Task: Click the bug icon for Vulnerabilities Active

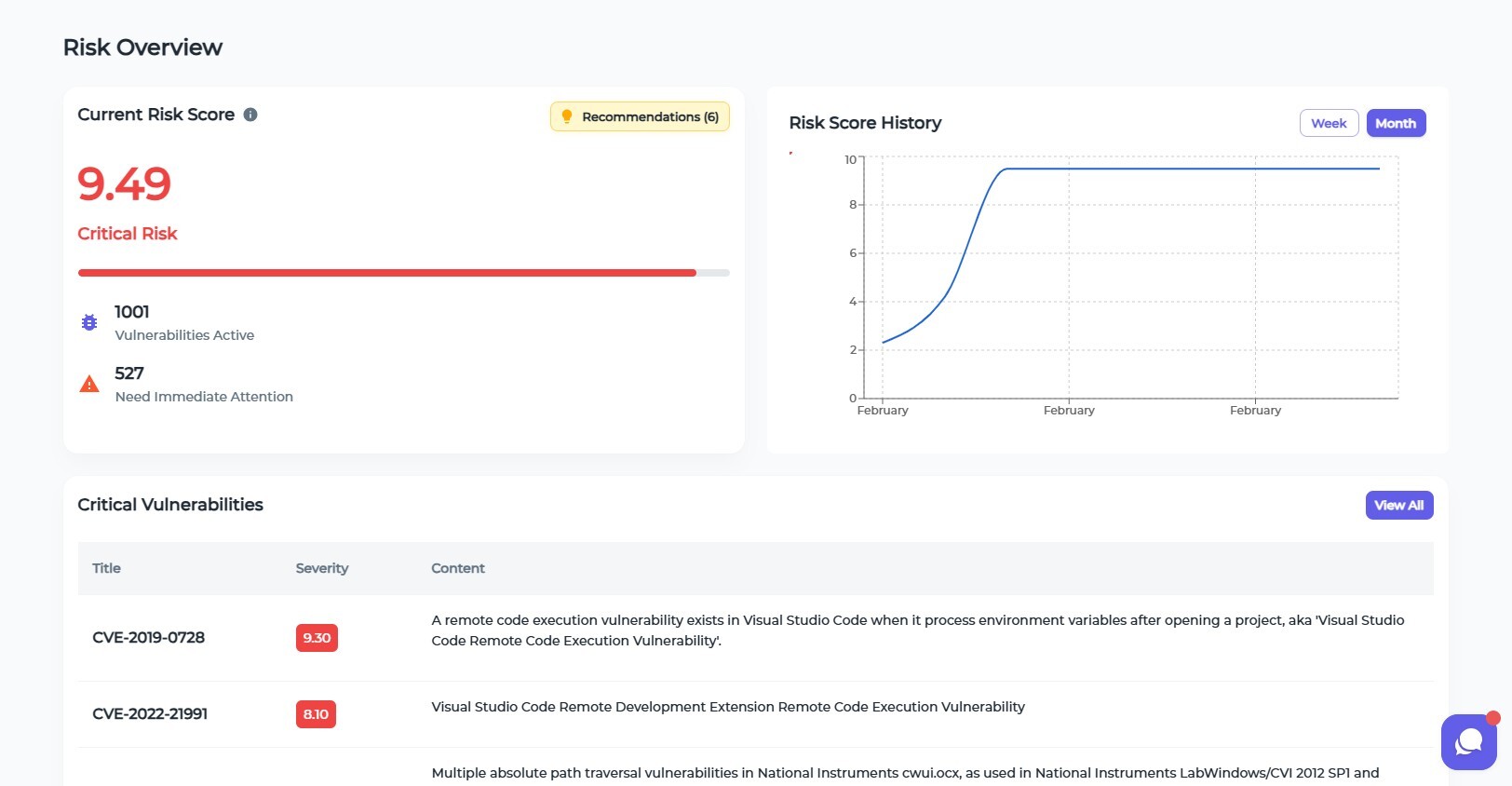Action: click(x=89, y=322)
